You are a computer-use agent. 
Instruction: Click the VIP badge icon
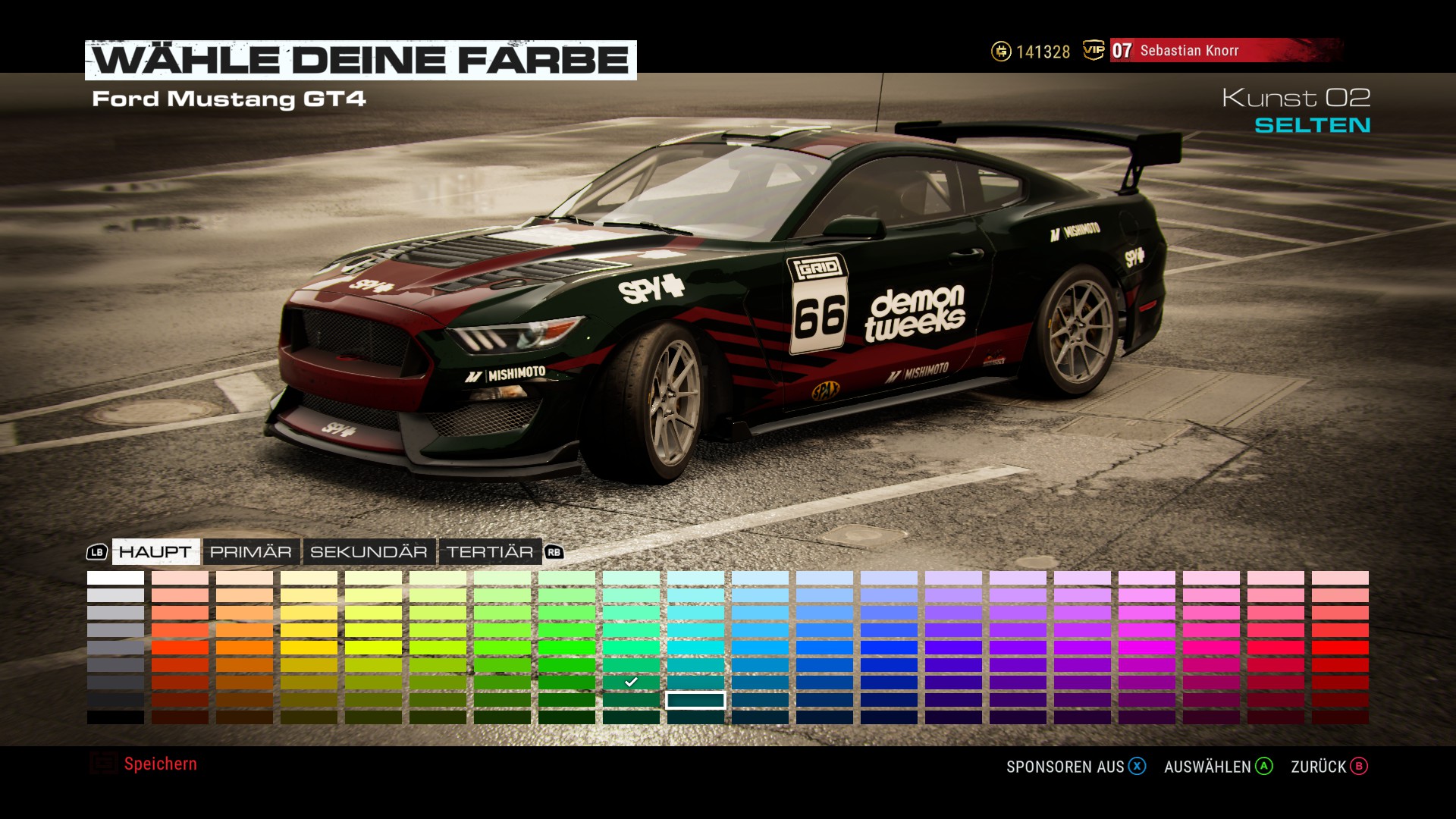coord(1094,50)
